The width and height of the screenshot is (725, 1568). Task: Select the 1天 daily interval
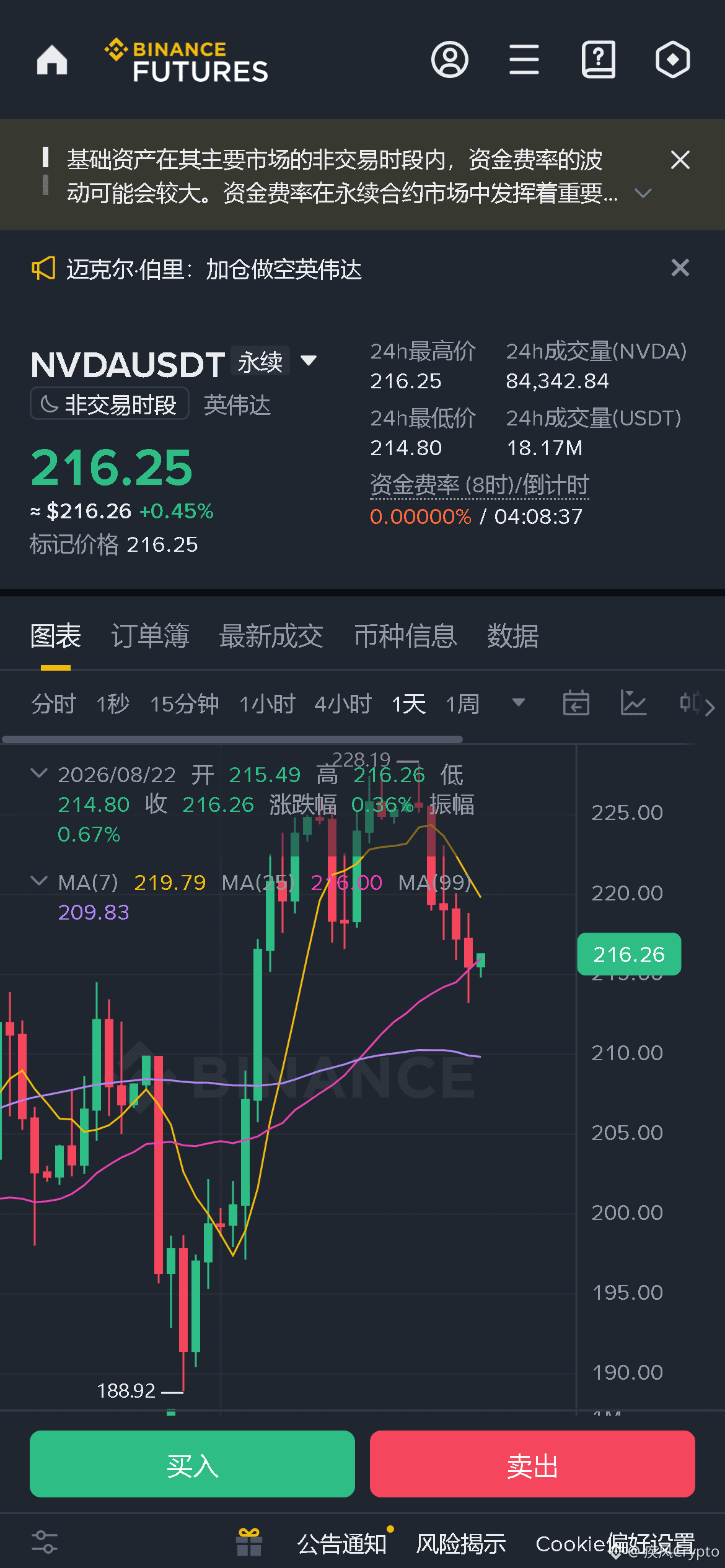click(x=408, y=704)
